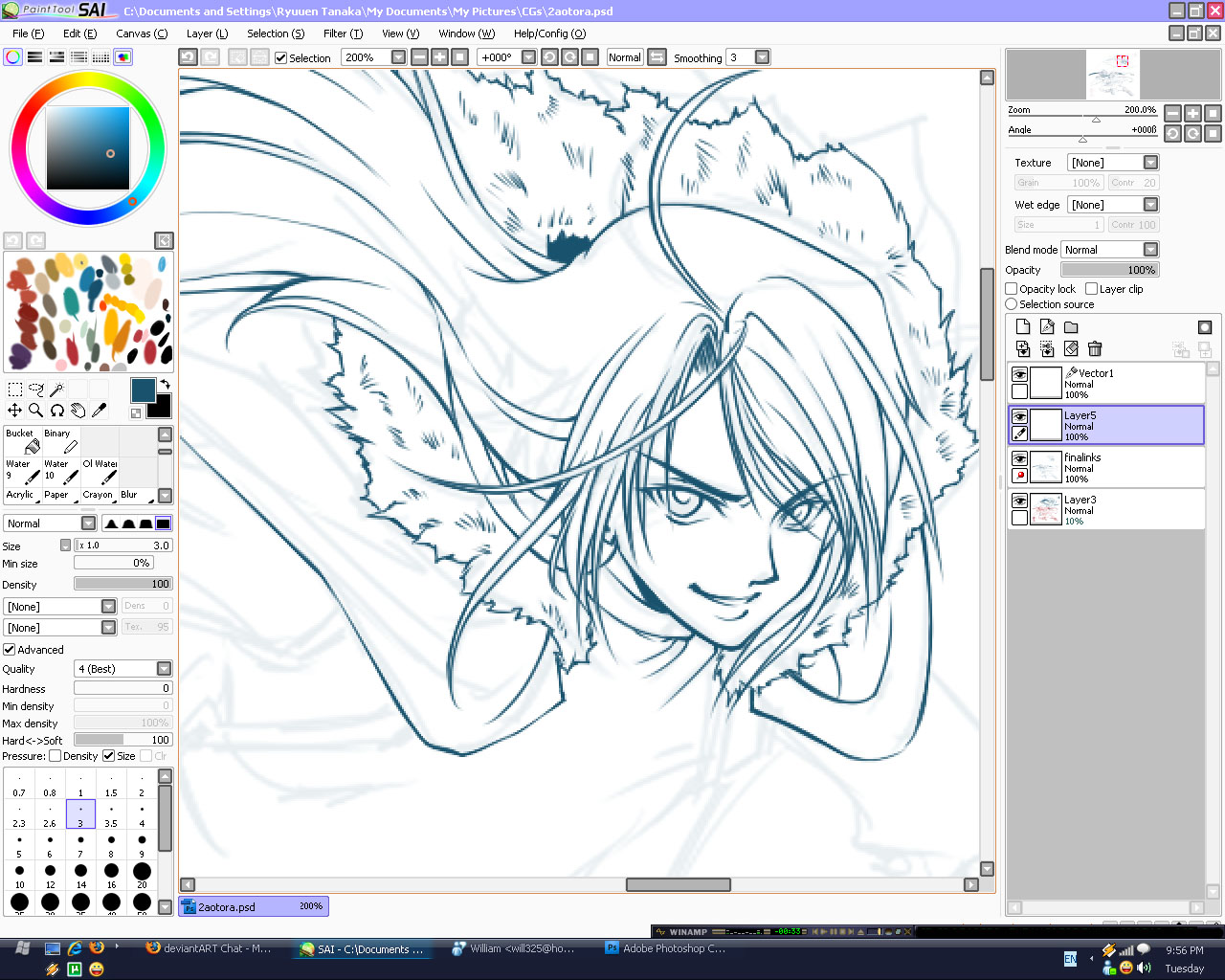Click the undo arrow in toolbar
The image size is (1225, 980).
point(189,57)
